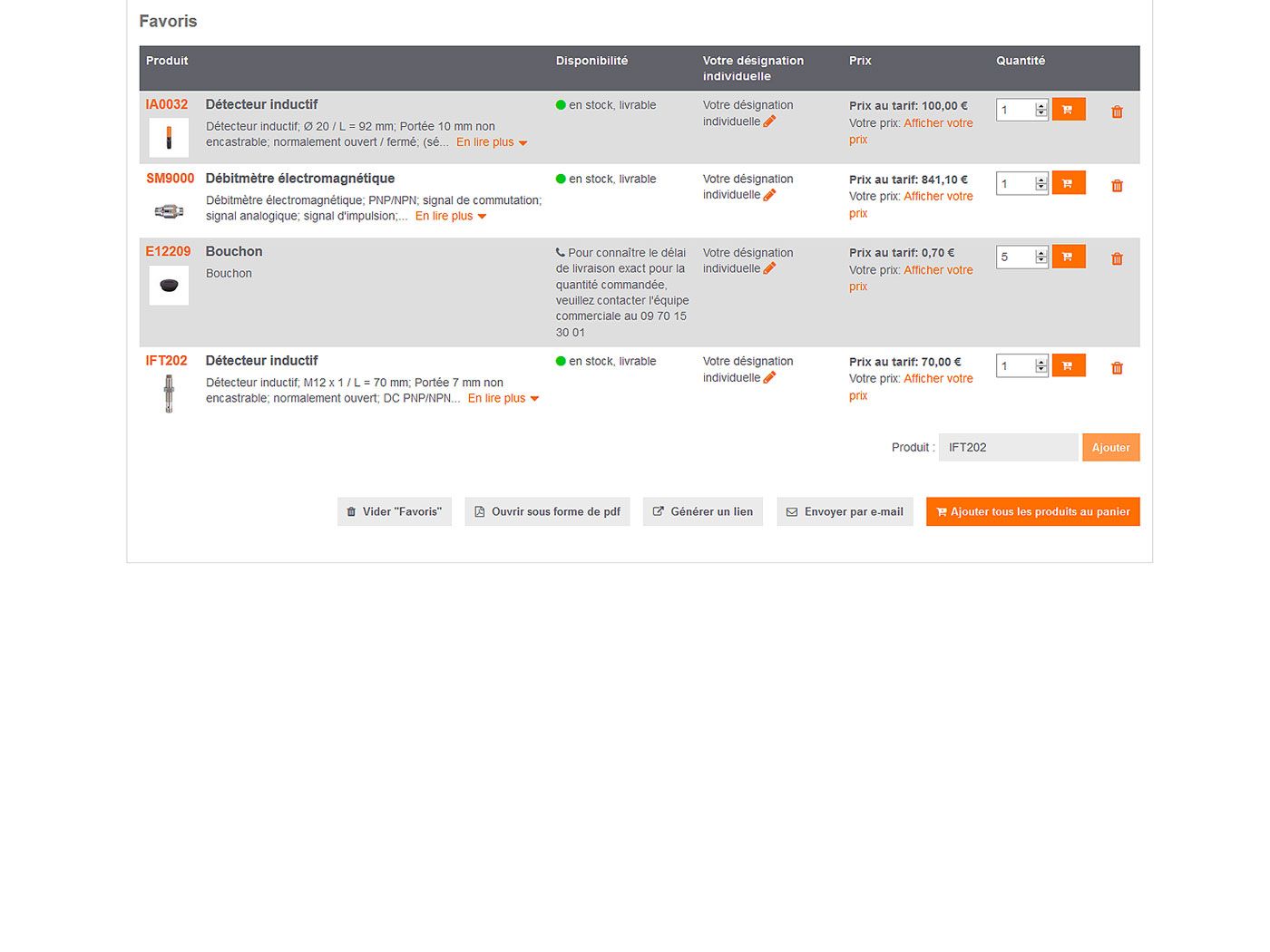This screenshot has height=952, width=1270.
Task: Edit individual designation pencil for IA0032
Action: [769, 121]
